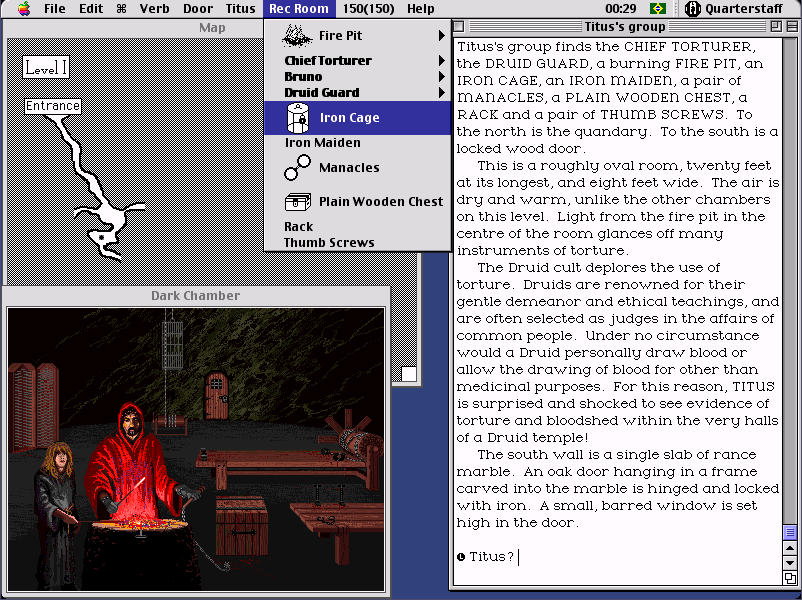The image size is (802, 600).
Task: Choose Rack from the menu
Action: 298,227
